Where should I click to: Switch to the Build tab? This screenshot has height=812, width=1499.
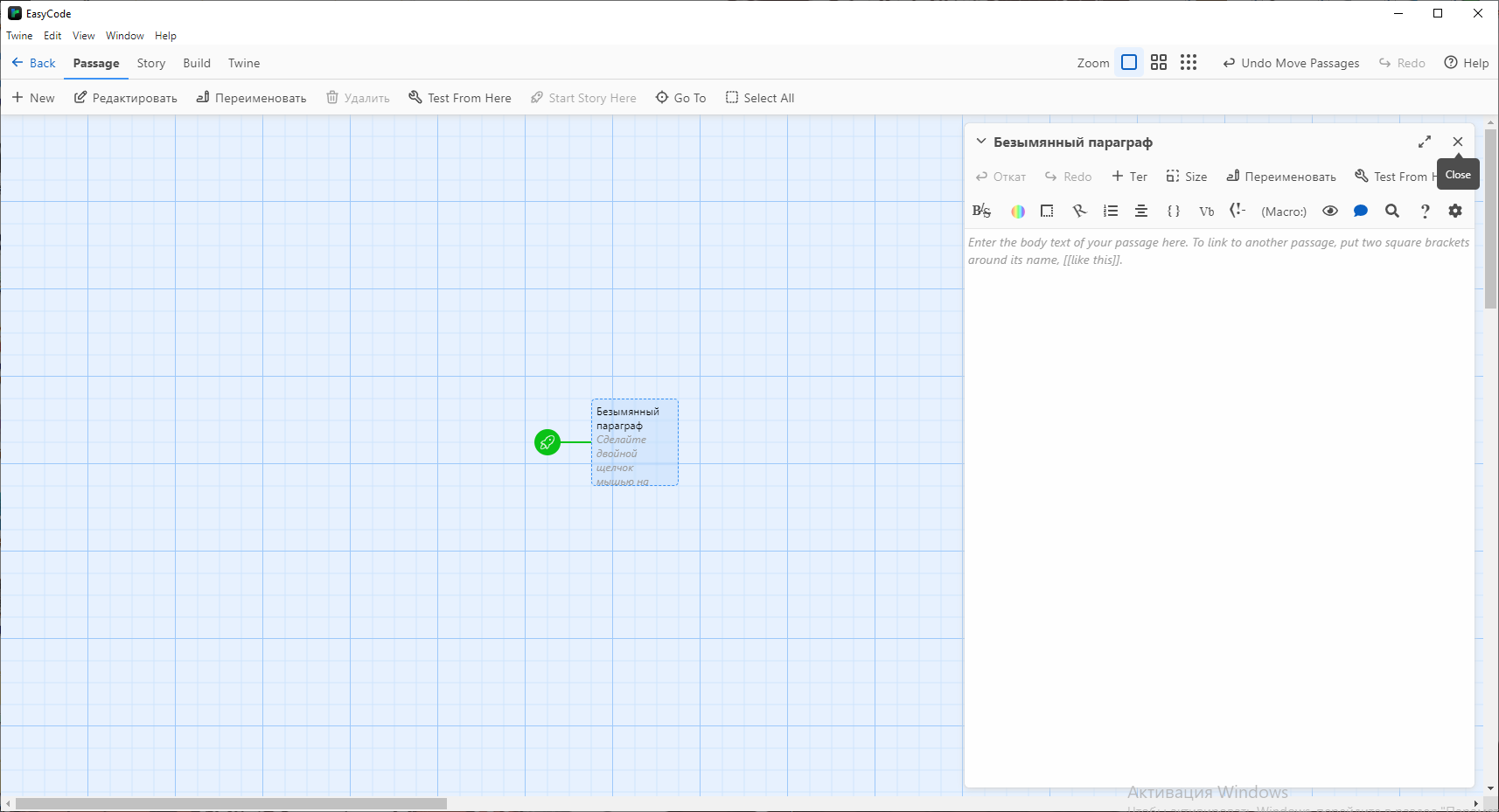[197, 63]
